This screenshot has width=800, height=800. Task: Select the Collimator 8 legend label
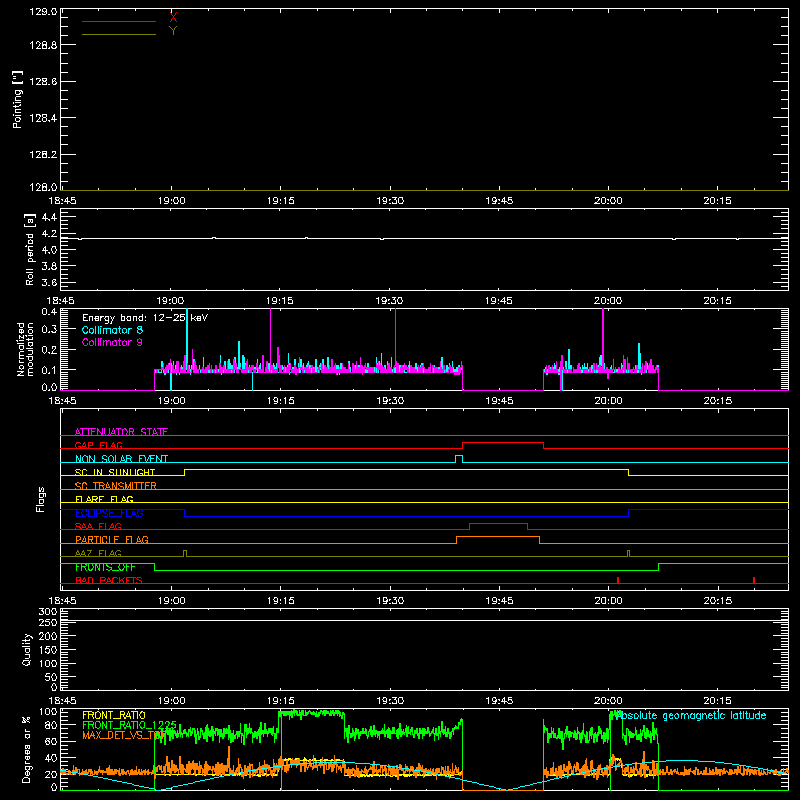click(112, 330)
